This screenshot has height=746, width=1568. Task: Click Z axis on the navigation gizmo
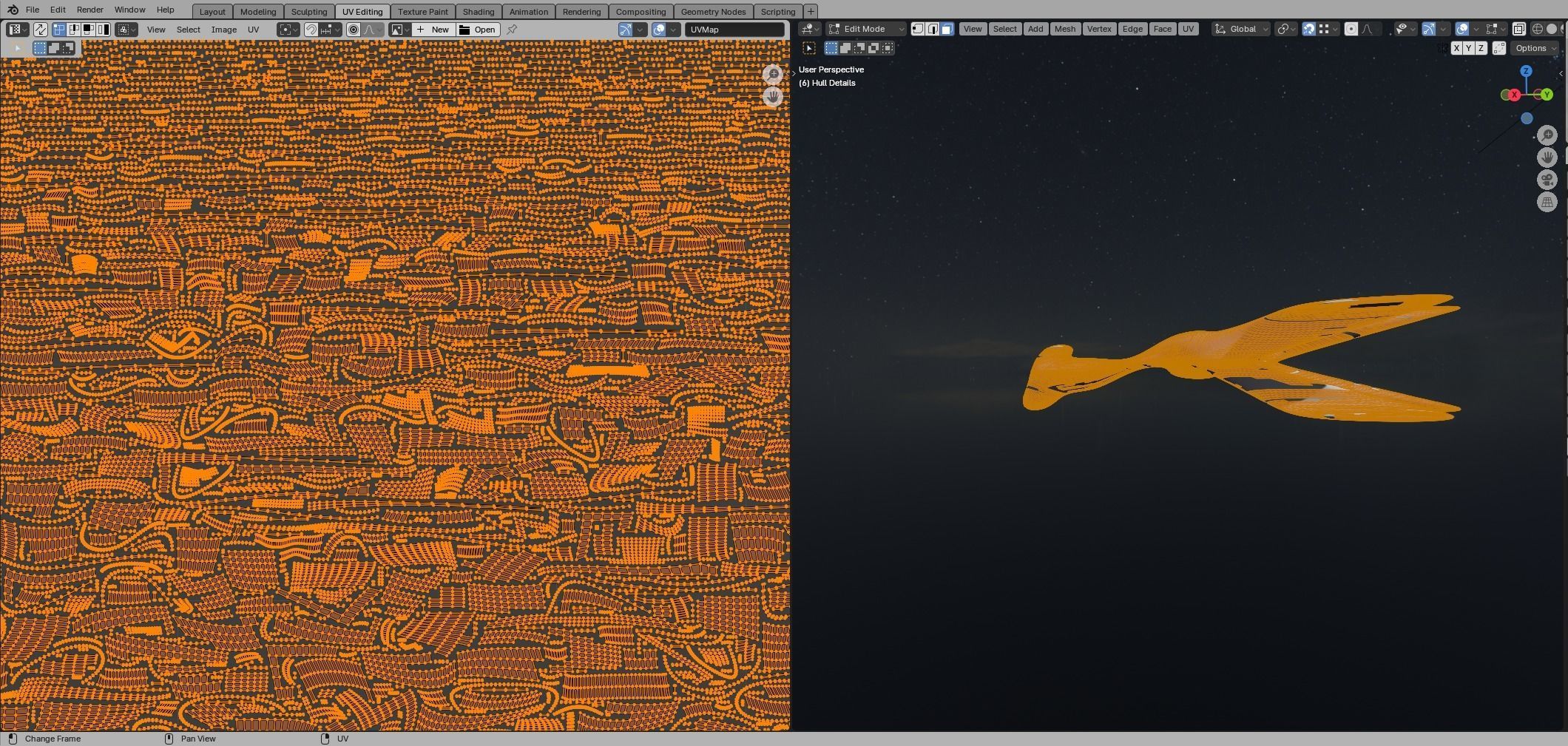(1526, 71)
